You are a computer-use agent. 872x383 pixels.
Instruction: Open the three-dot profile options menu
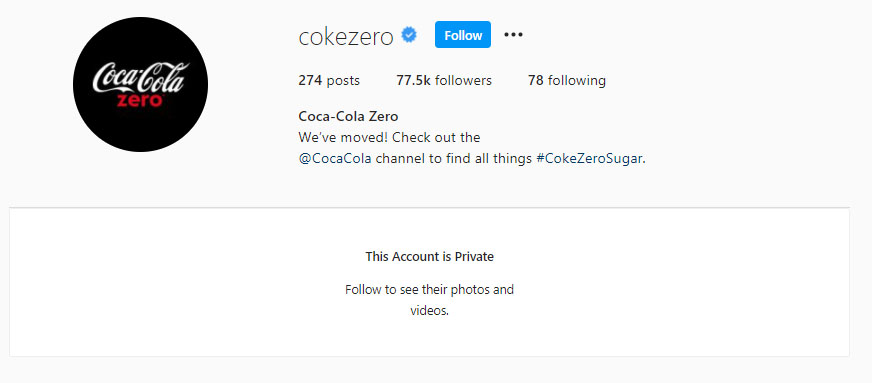point(513,35)
